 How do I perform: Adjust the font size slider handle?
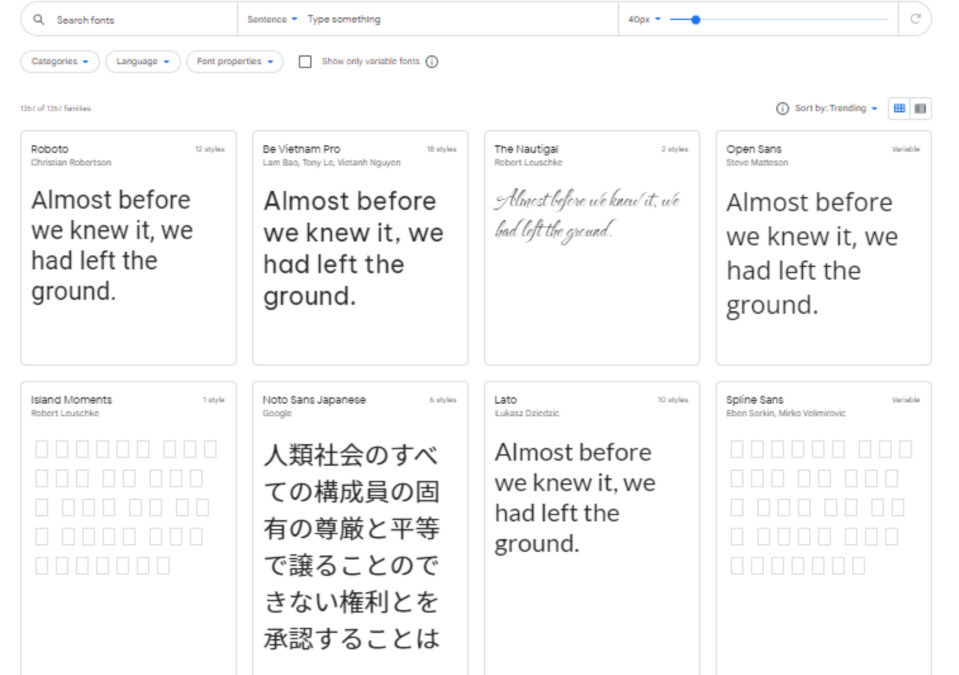click(x=696, y=19)
